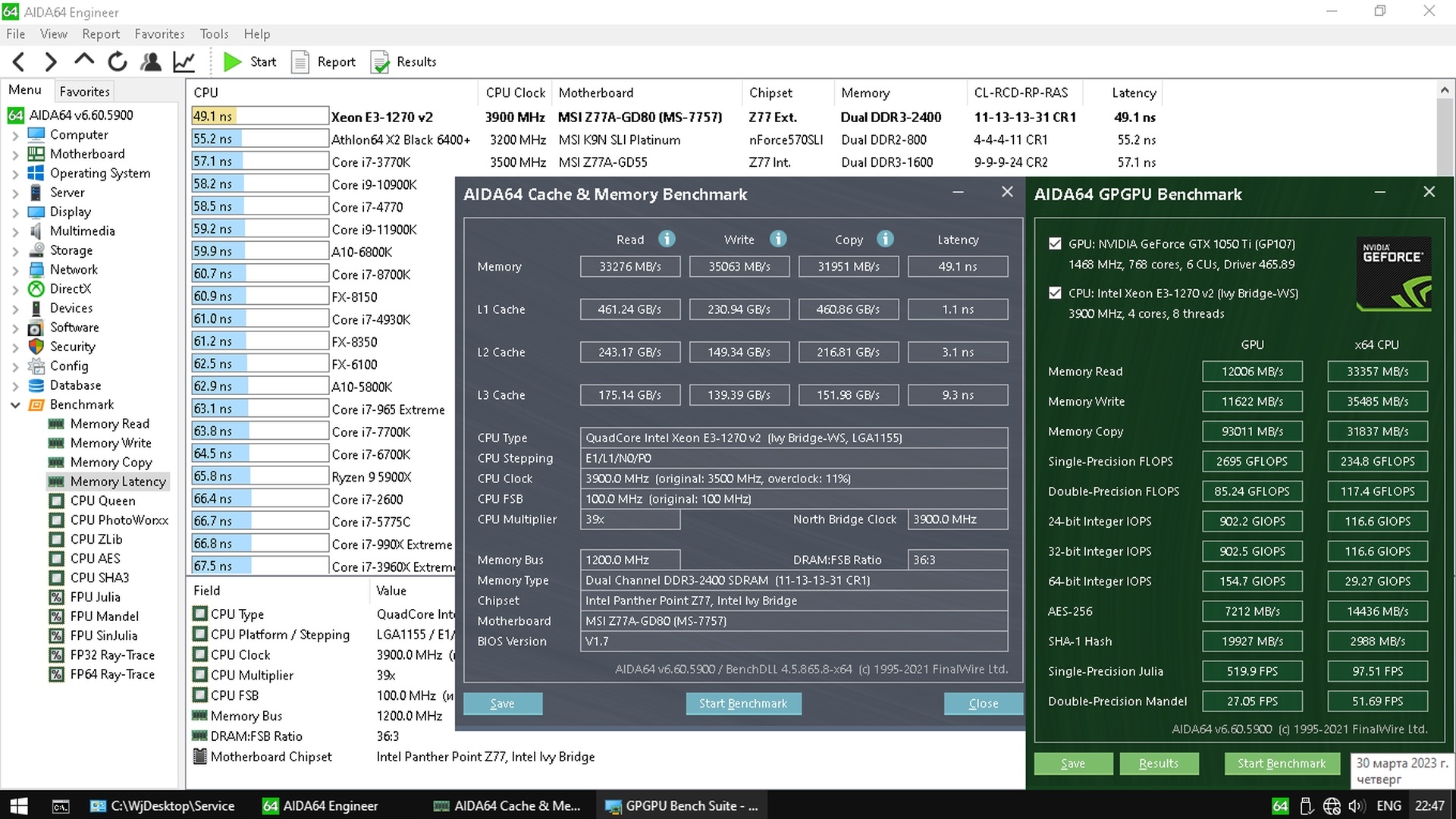Uncheck the Intel Xeon E3-1270 v2 CPU checkbox

point(1055,293)
